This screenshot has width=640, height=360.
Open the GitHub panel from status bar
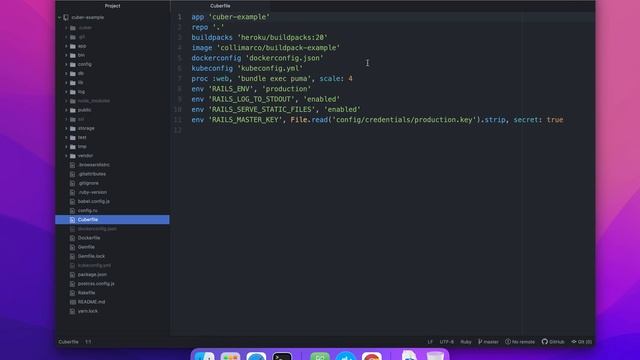(553, 342)
